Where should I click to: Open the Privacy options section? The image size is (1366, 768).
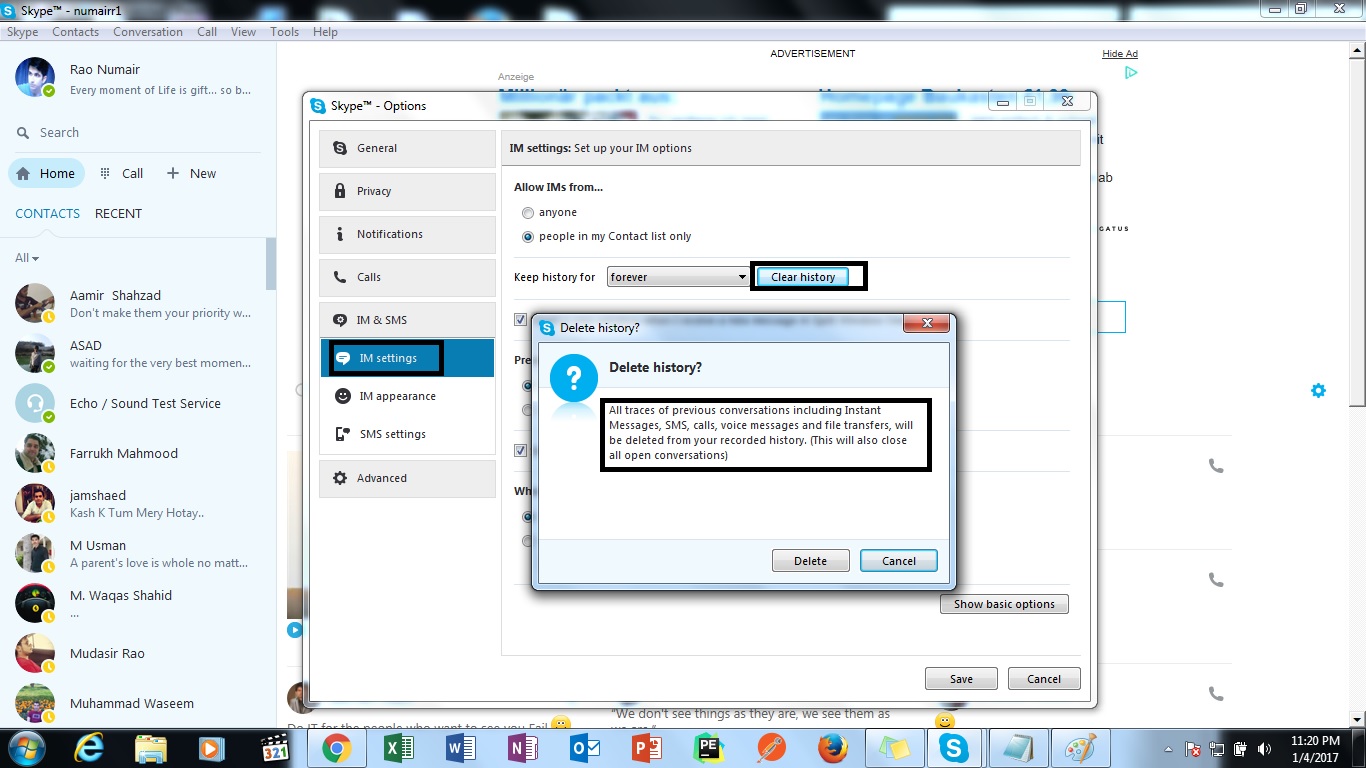coord(407,191)
